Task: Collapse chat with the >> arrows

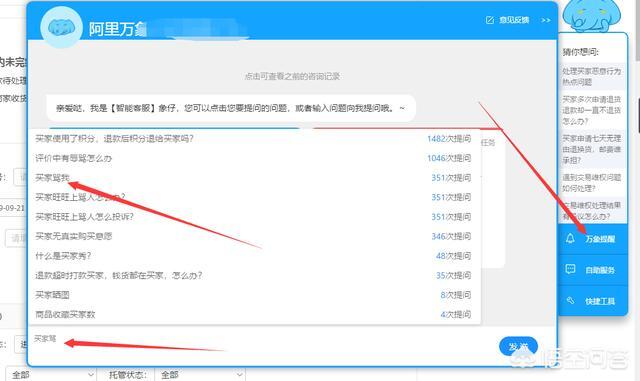Action: click(546, 20)
